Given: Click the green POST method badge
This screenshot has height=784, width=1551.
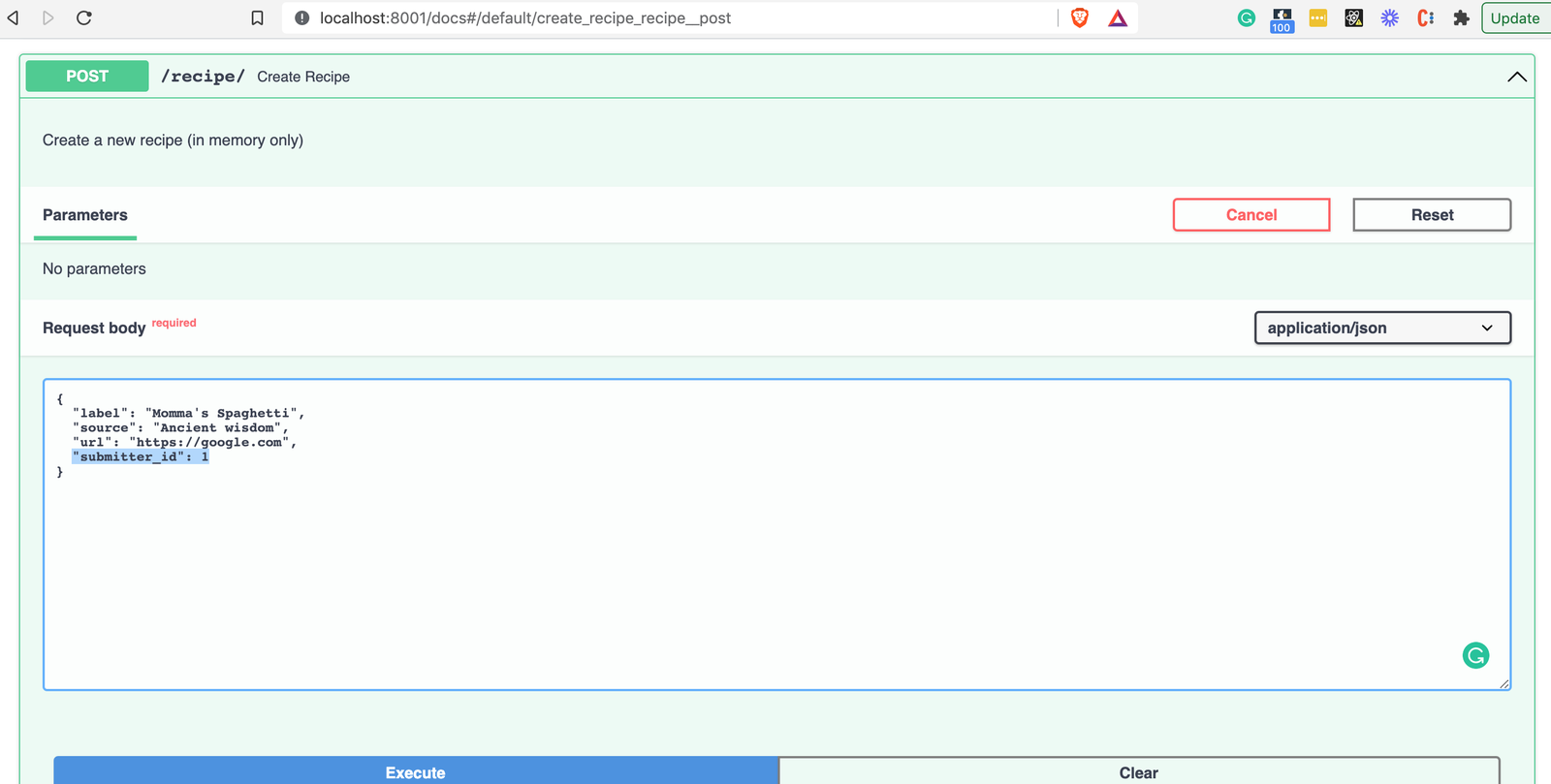Looking at the screenshot, I should click(87, 76).
